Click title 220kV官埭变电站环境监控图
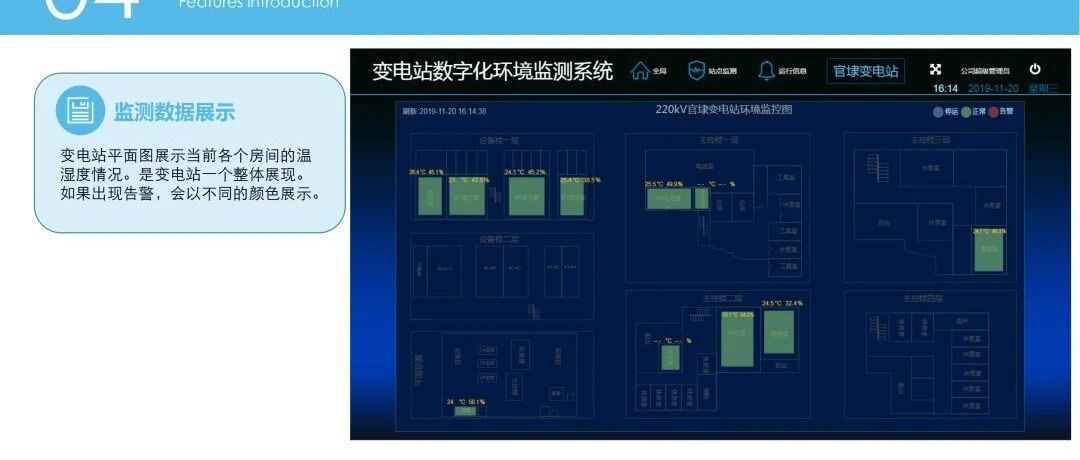The image size is (1080, 460). pyautogui.click(x=723, y=109)
